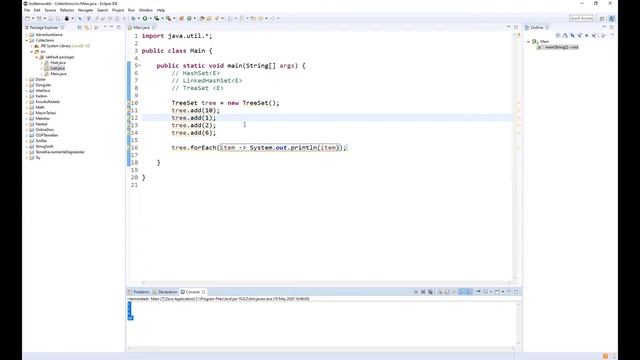Toggle Scroll Lock in Console toolbar

(x=447, y=292)
